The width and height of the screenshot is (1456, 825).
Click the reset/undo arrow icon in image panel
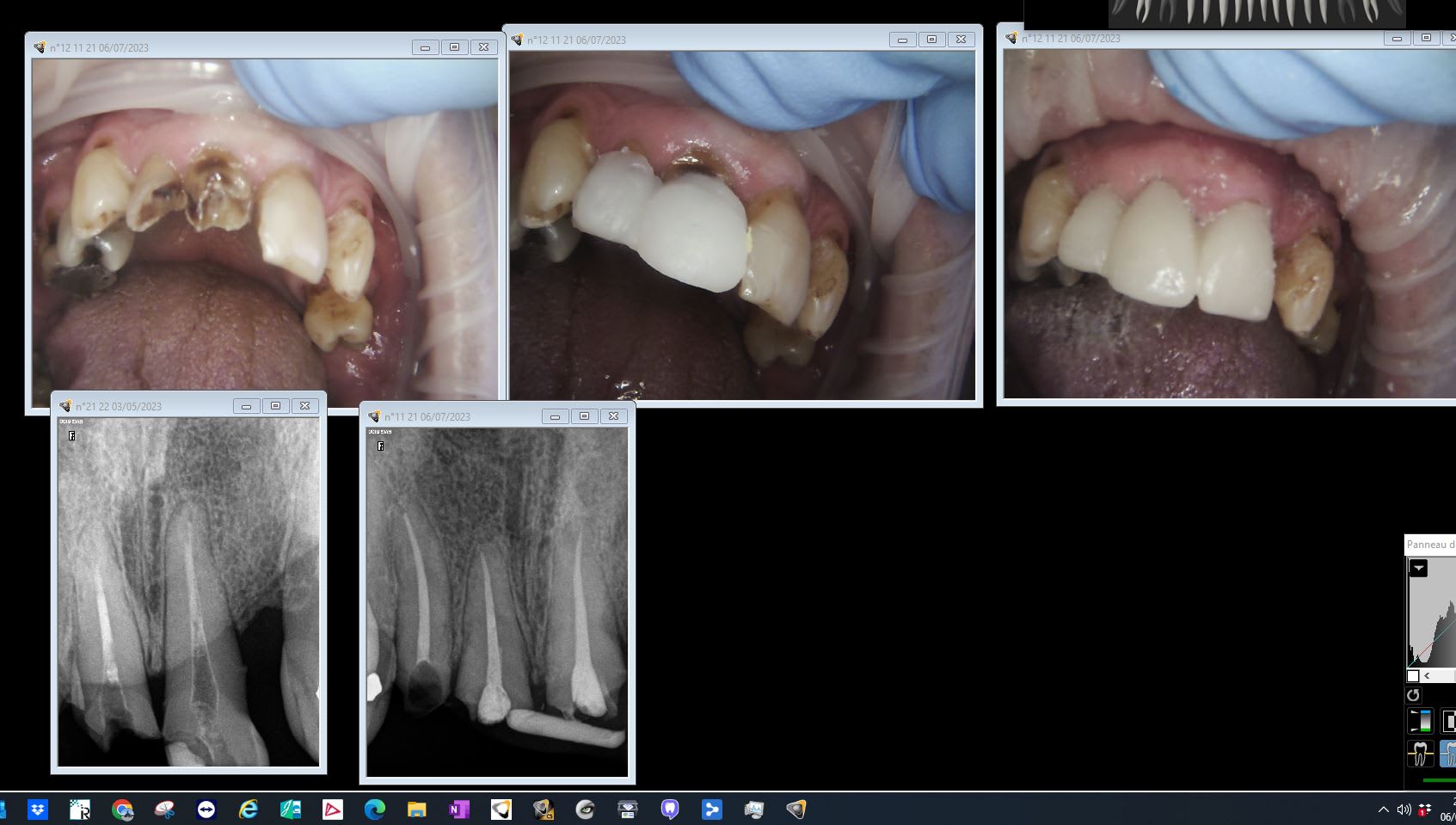point(1413,695)
